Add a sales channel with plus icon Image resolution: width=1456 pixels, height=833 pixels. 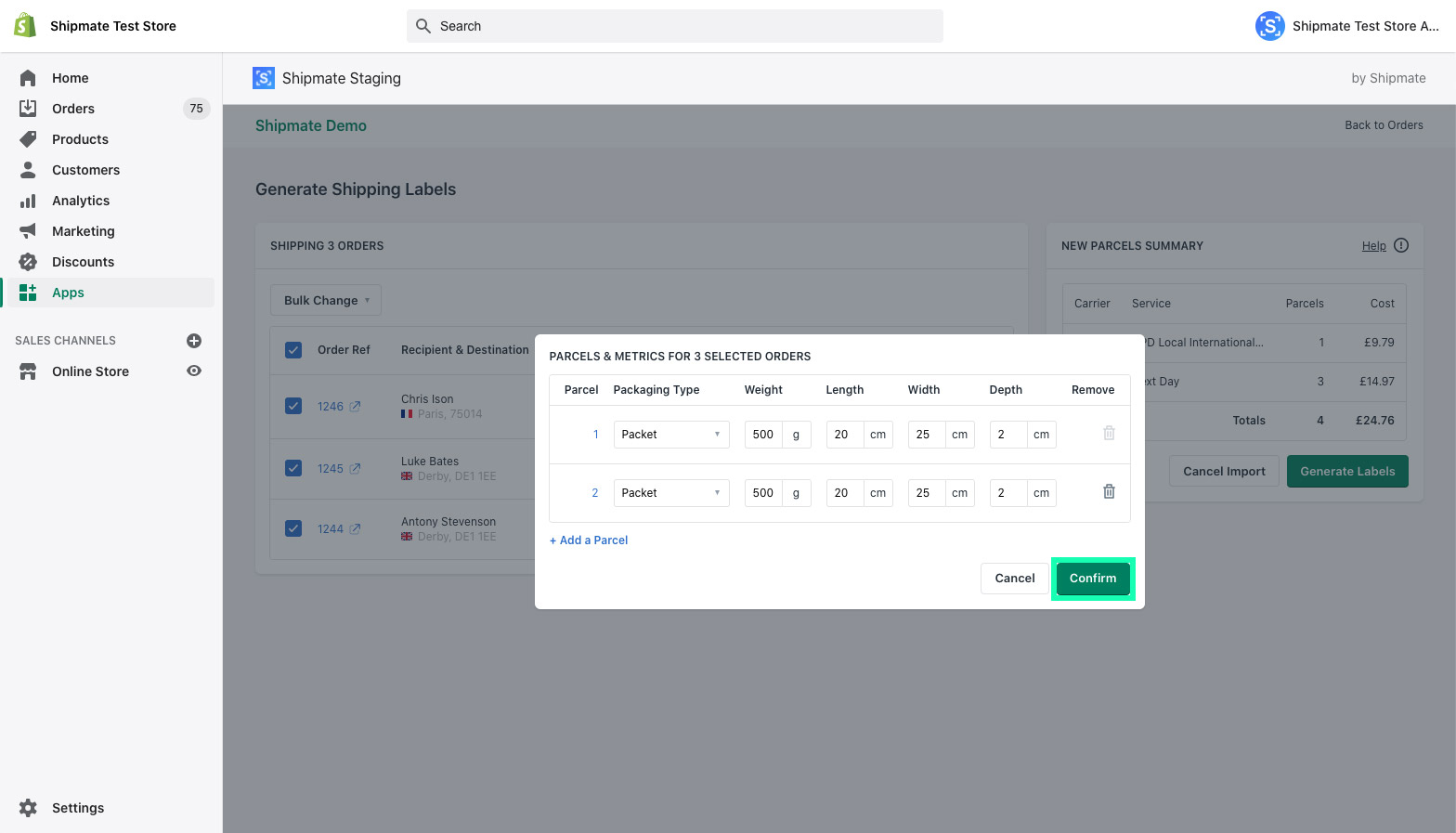pyautogui.click(x=194, y=341)
